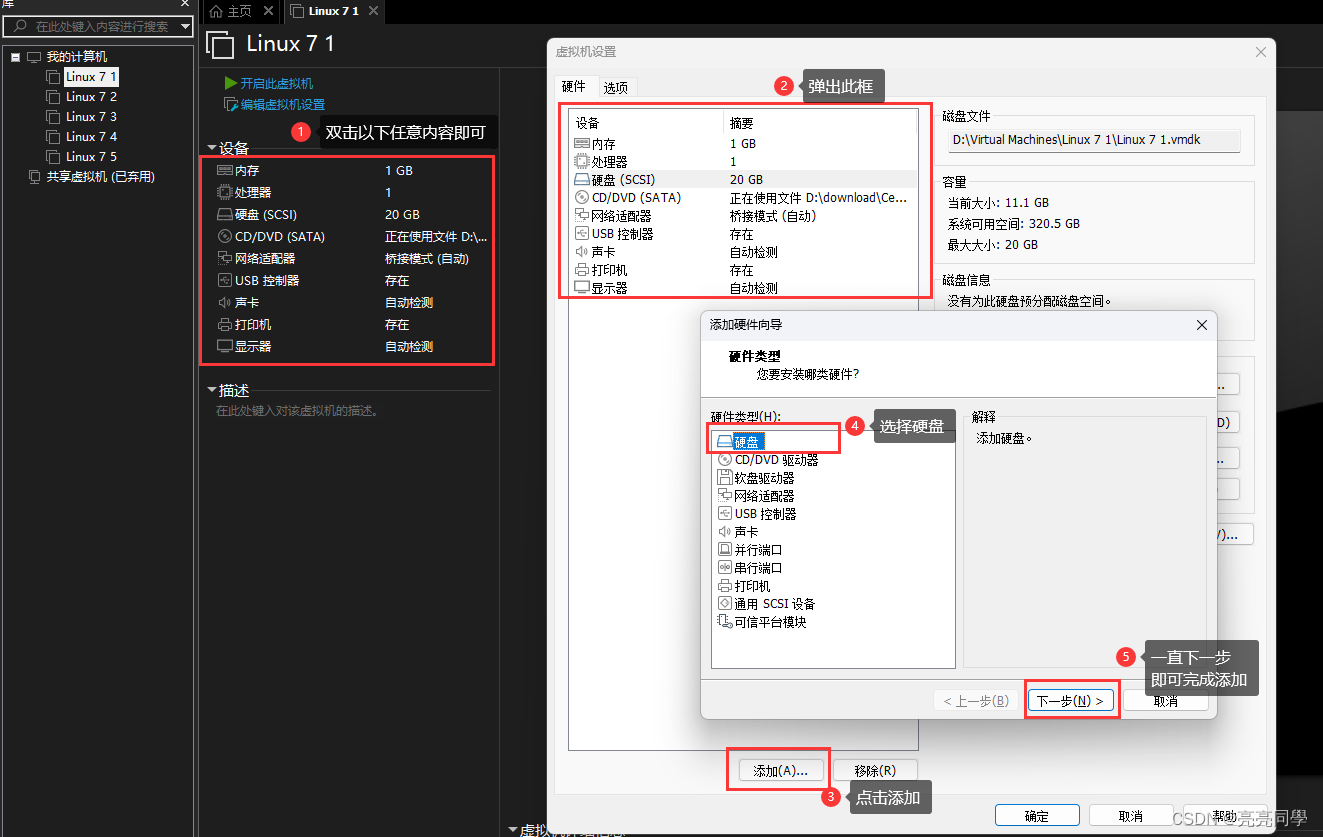Switch to 选项 tab in settings dialog
The height and width of the screenshot is (837, 1323).
[x=616, y=88]
